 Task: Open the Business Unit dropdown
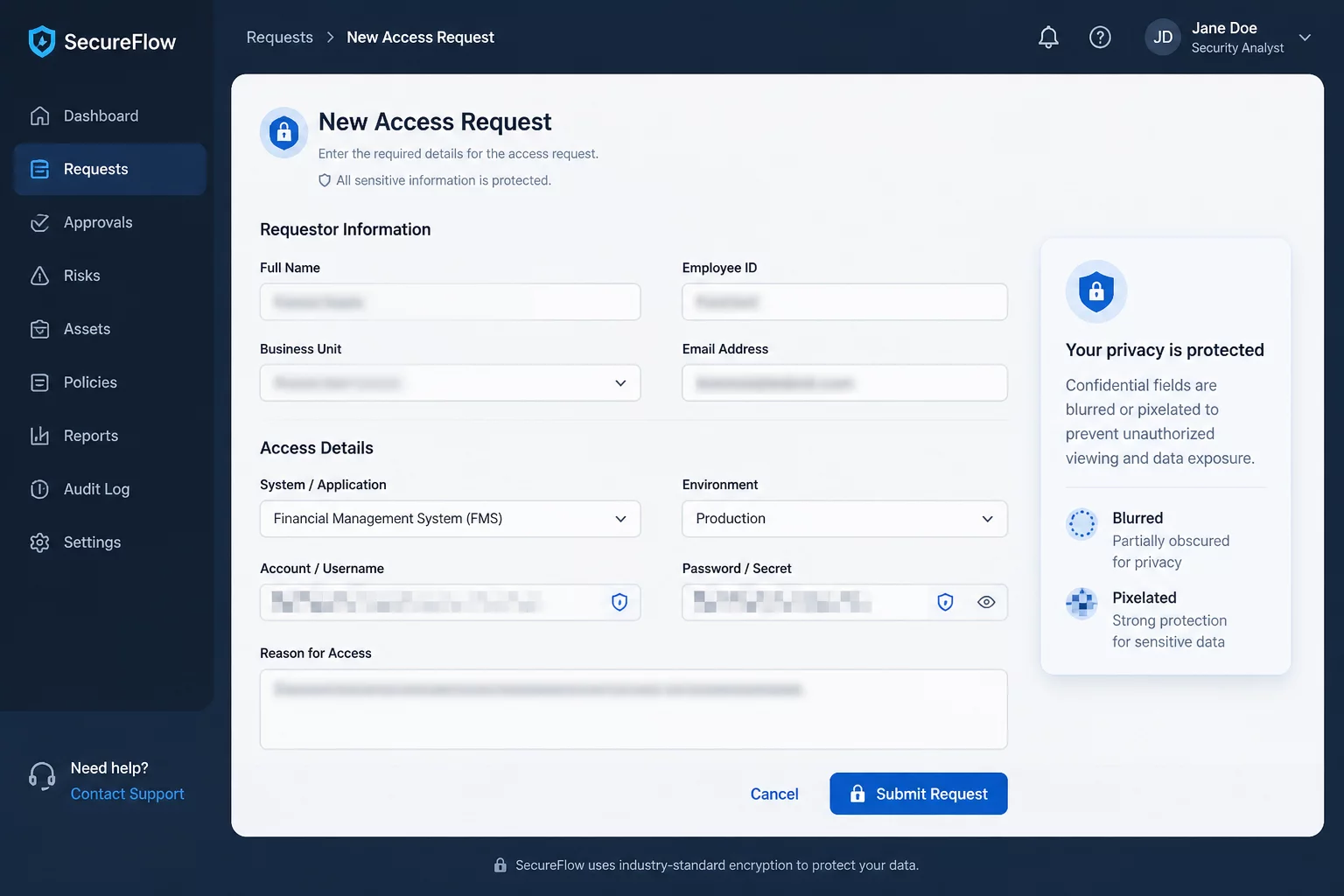click(450, 382)
